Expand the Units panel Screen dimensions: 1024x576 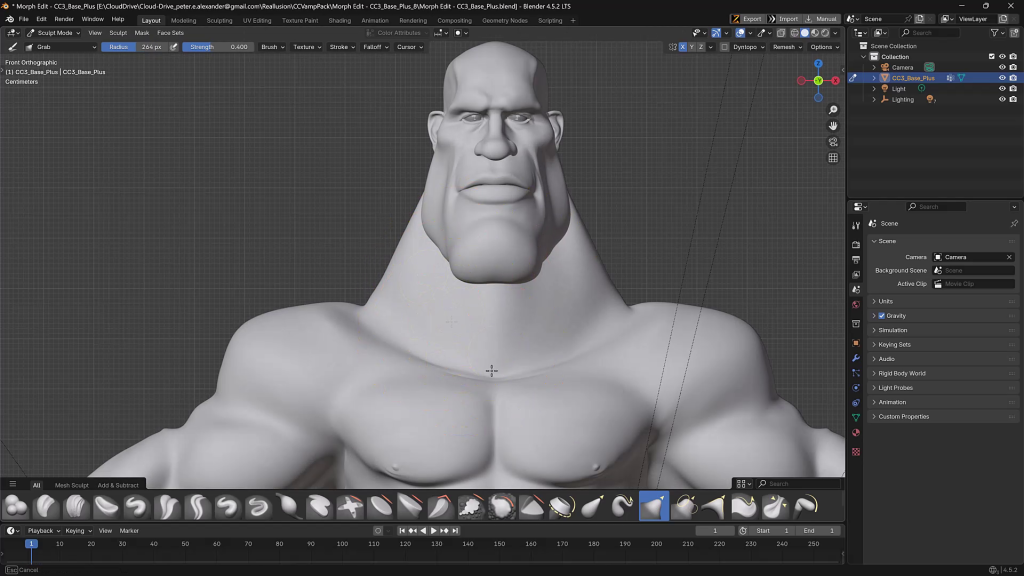pos(886,301)
